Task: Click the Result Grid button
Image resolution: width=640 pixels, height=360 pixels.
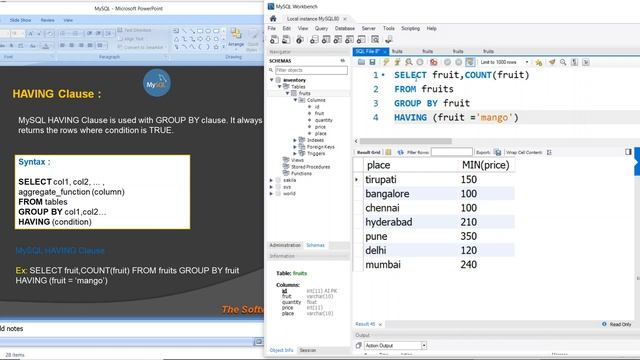Action: (x=369, y=152)
